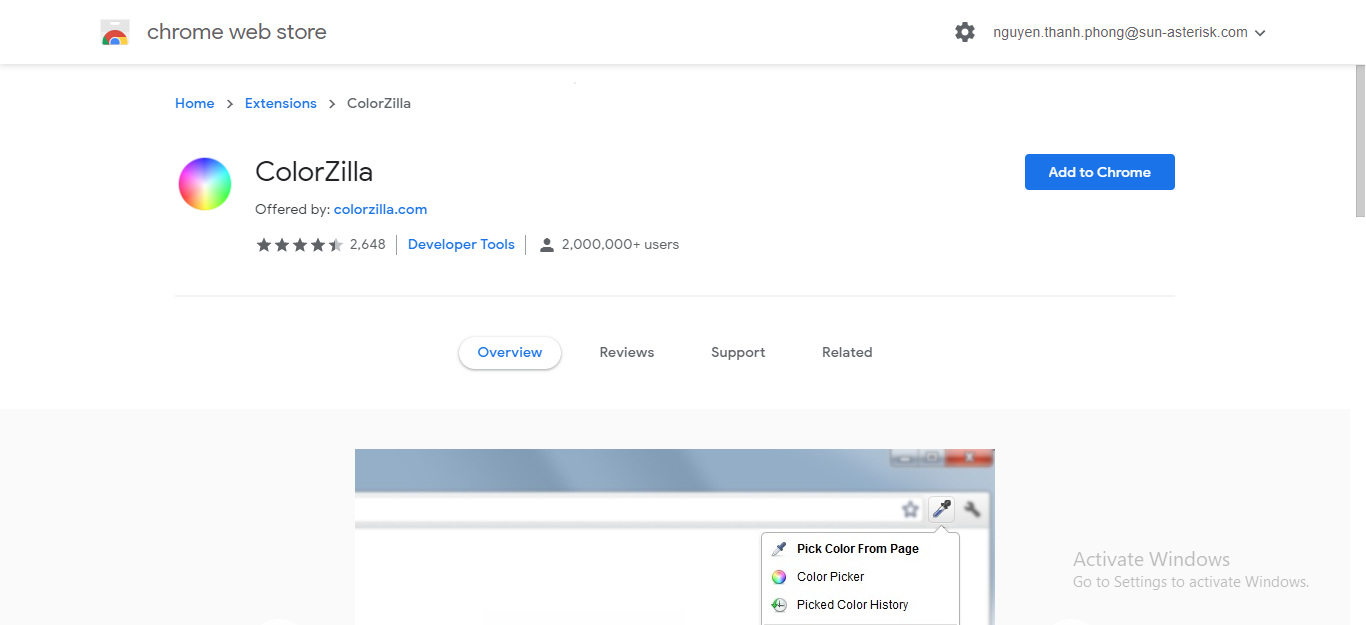Click the star rating icons
Viewport: 1366px width, 625px height.
(x=300, y=245)
